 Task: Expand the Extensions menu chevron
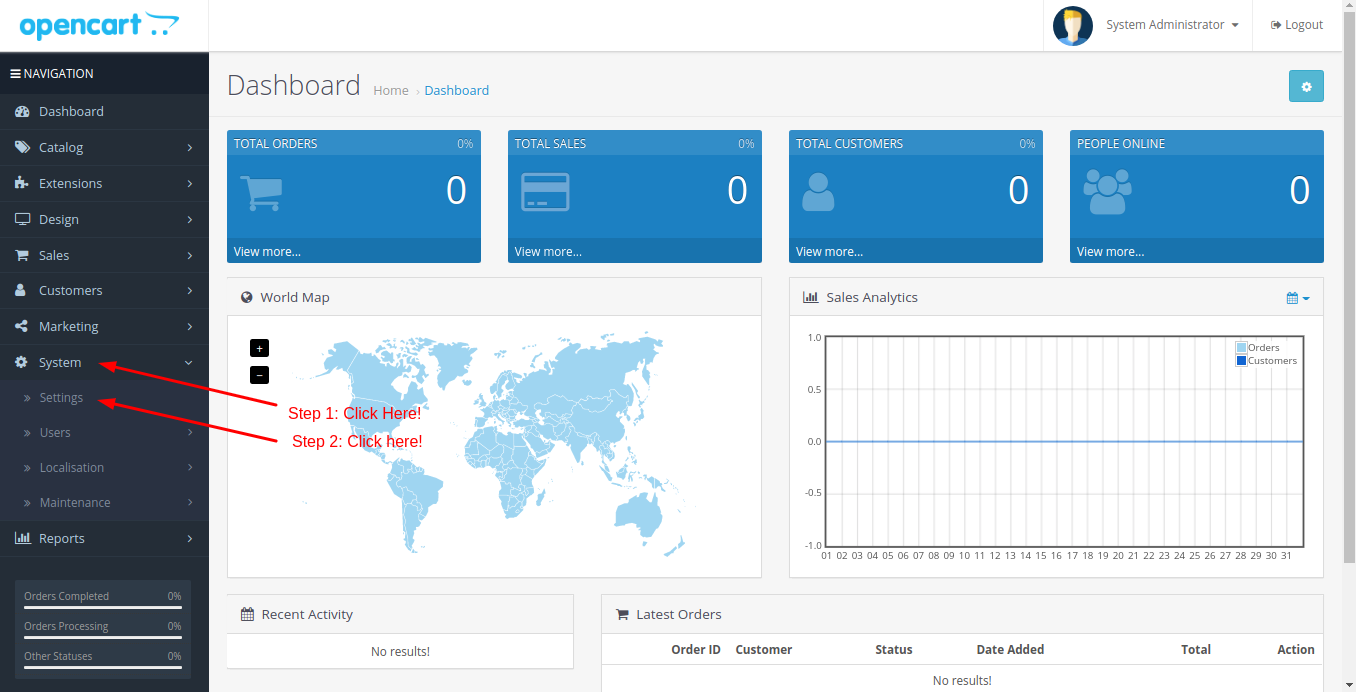(189, 184)
